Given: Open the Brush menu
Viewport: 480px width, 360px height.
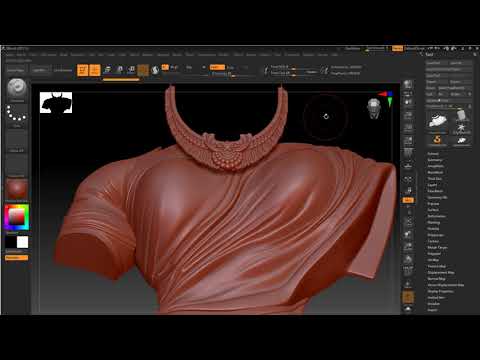Looking at the screenshot, I should [21, 54].
